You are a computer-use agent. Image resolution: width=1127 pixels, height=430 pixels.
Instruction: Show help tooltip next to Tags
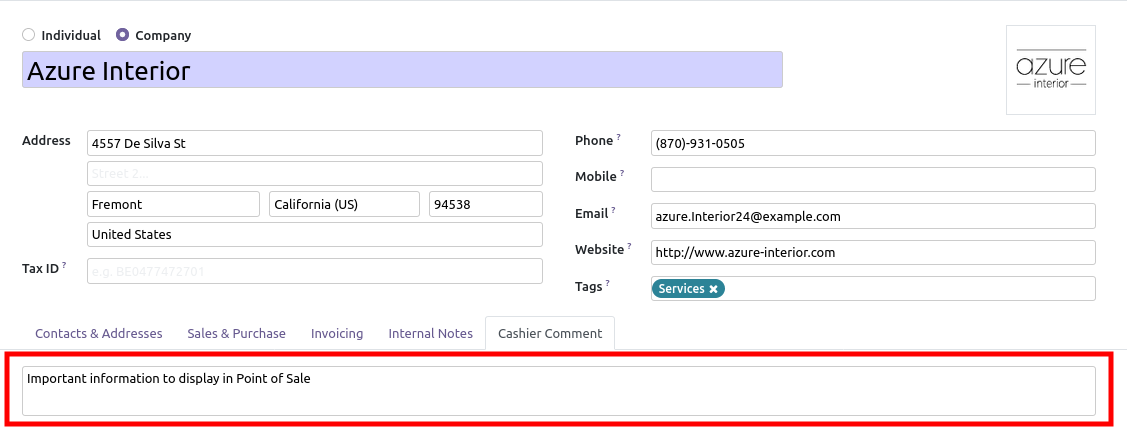coord(607,283)
